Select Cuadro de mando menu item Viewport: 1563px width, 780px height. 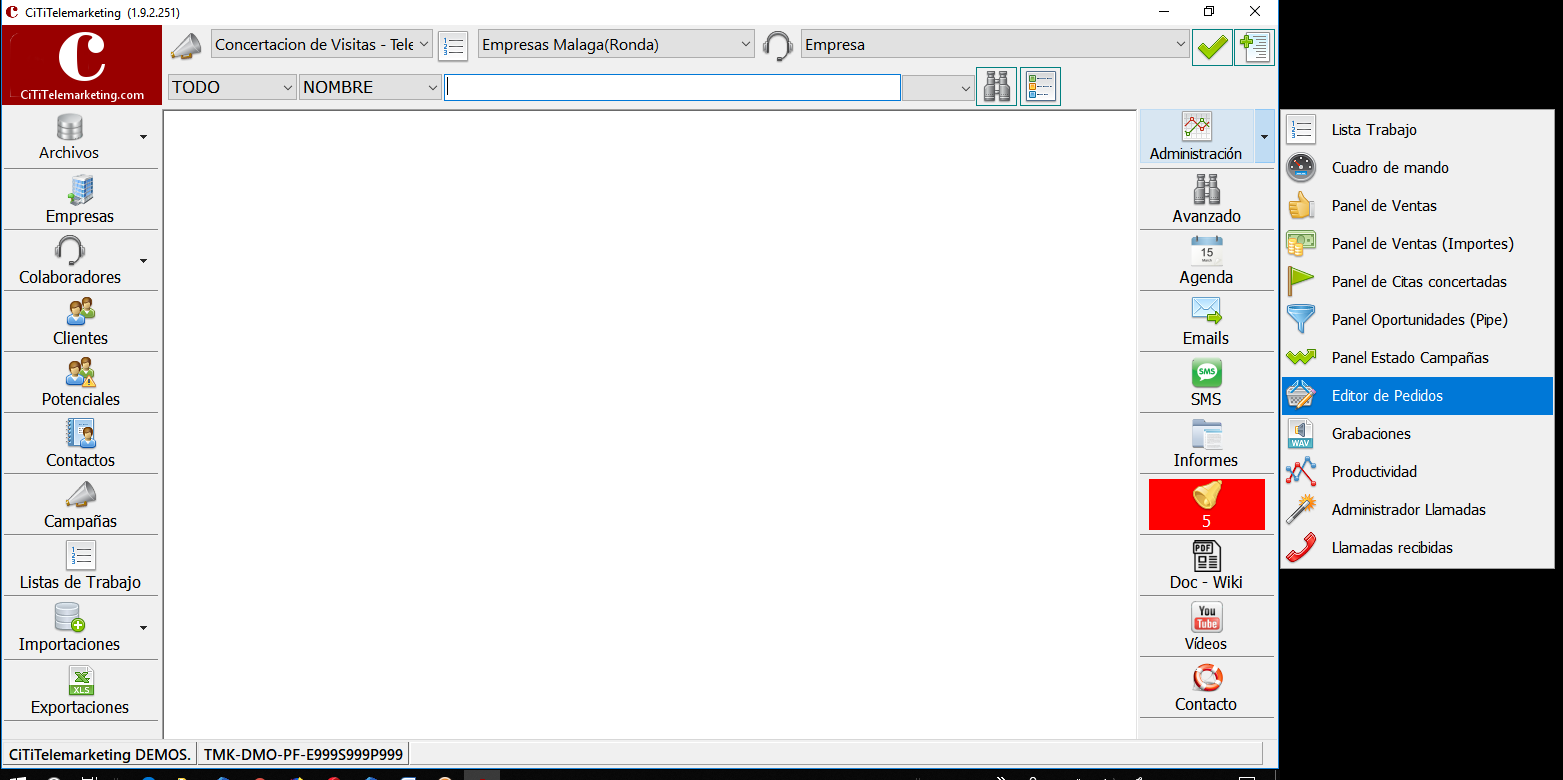coord(1417,168)
